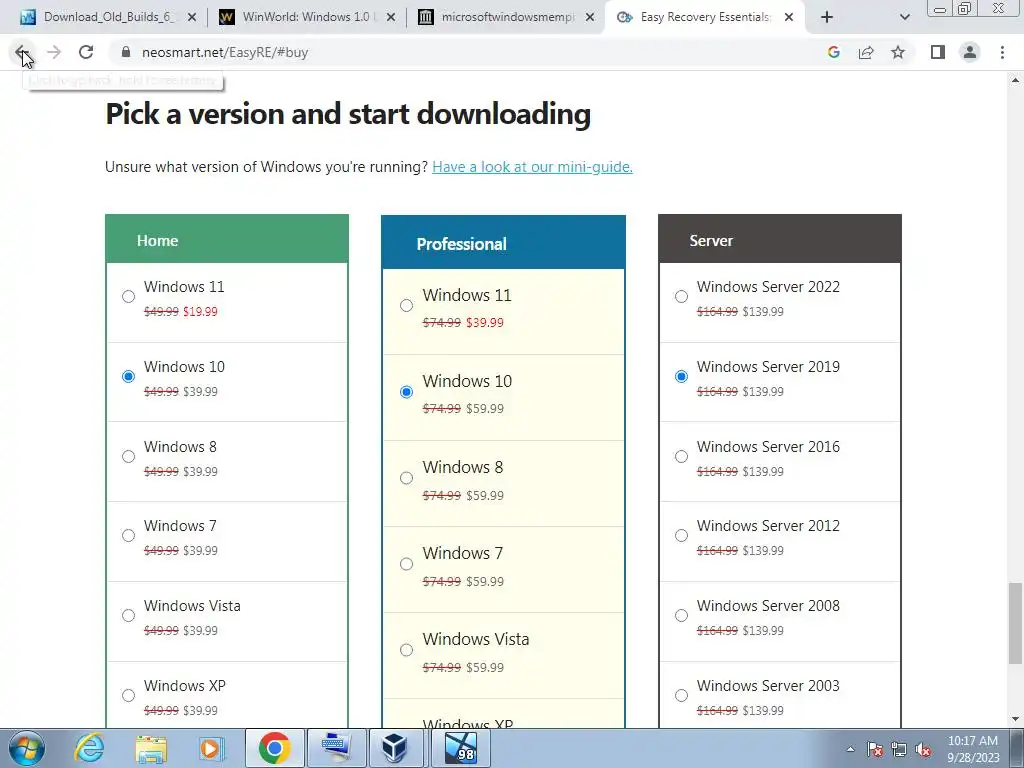Click the scrollbar down arrow

click(1015, 719)
